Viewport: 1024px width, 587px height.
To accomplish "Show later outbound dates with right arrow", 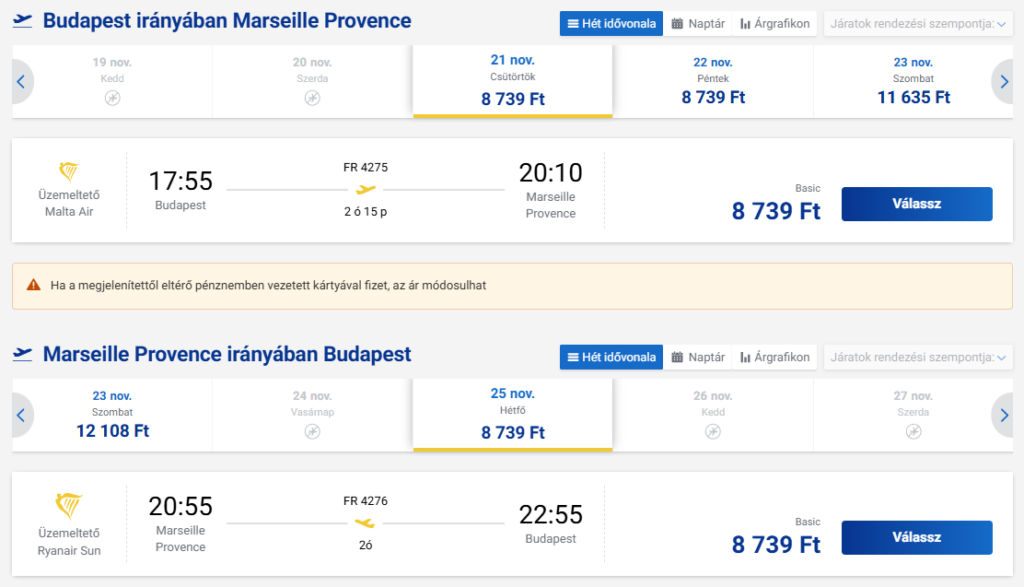I will 1004,82.
